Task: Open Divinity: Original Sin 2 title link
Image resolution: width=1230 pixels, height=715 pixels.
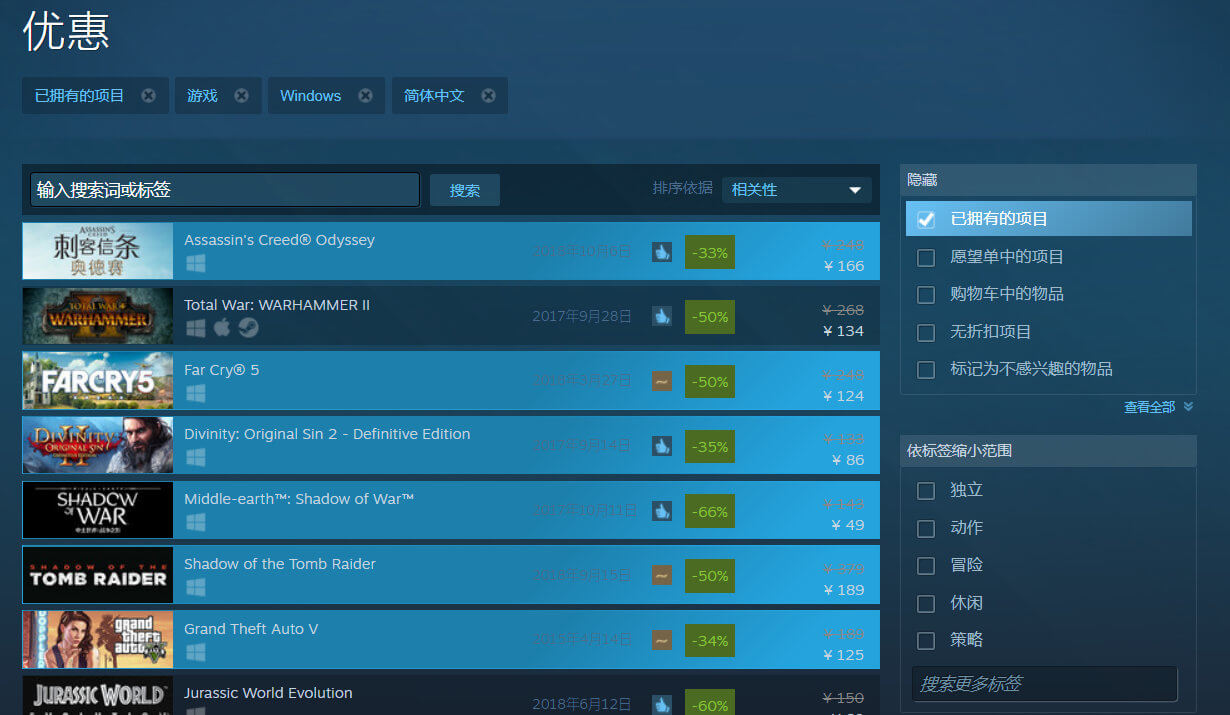Action: coord(327,434)
